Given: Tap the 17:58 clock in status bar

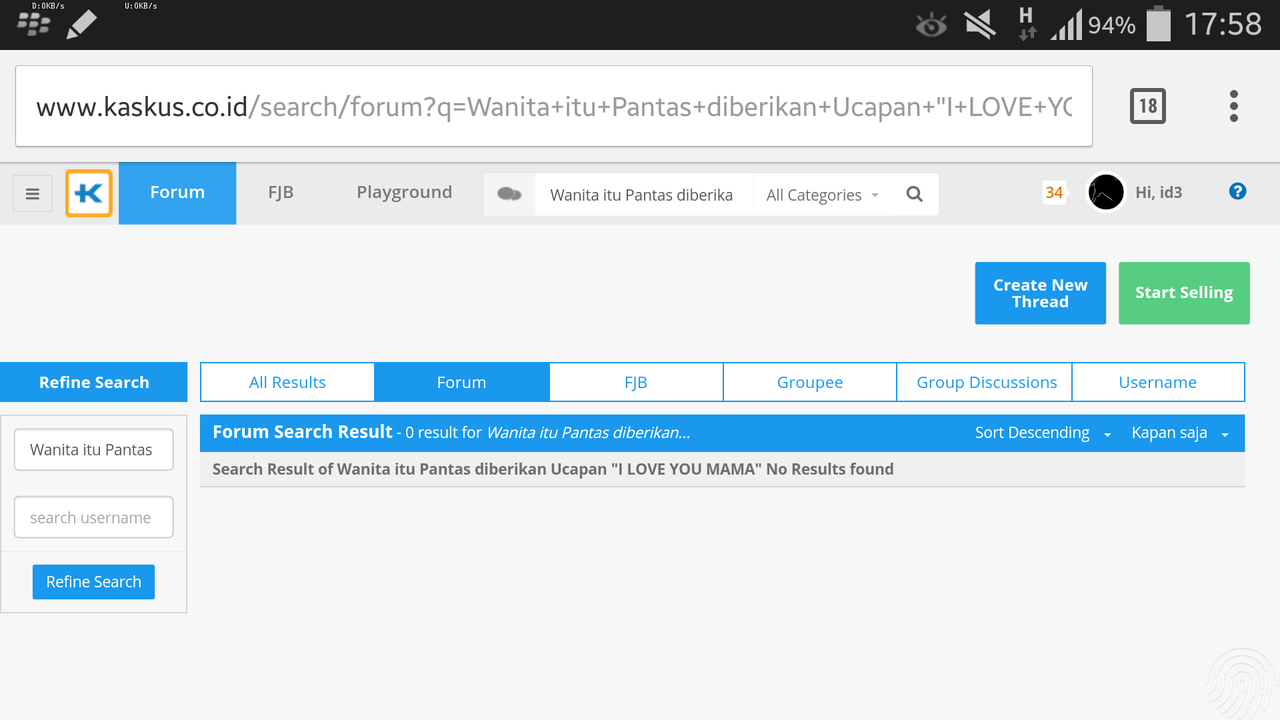Looking at the screenshot, I should (x=1222, y=25).
